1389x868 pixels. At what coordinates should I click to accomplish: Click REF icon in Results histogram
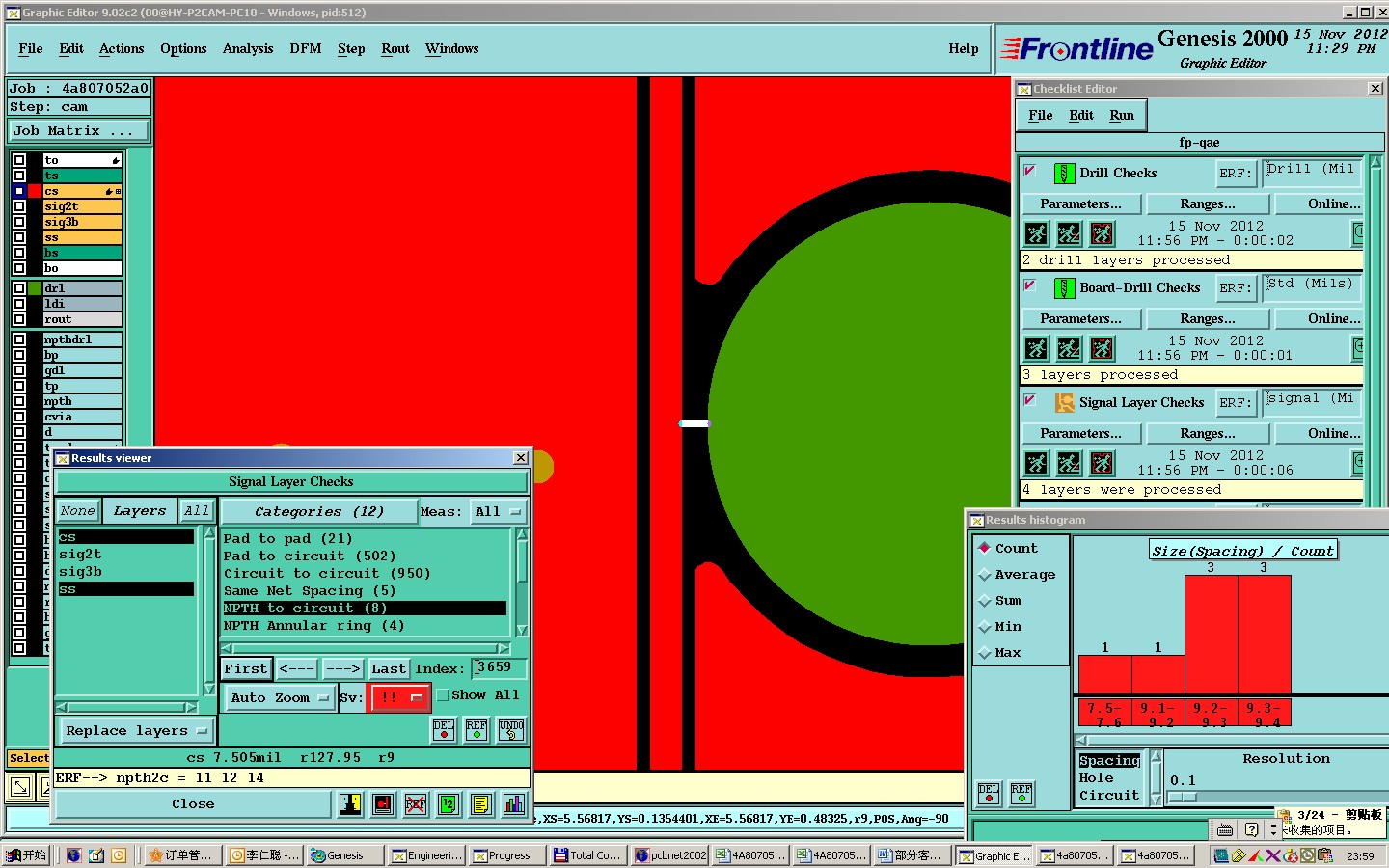(x=1021, y=794)
